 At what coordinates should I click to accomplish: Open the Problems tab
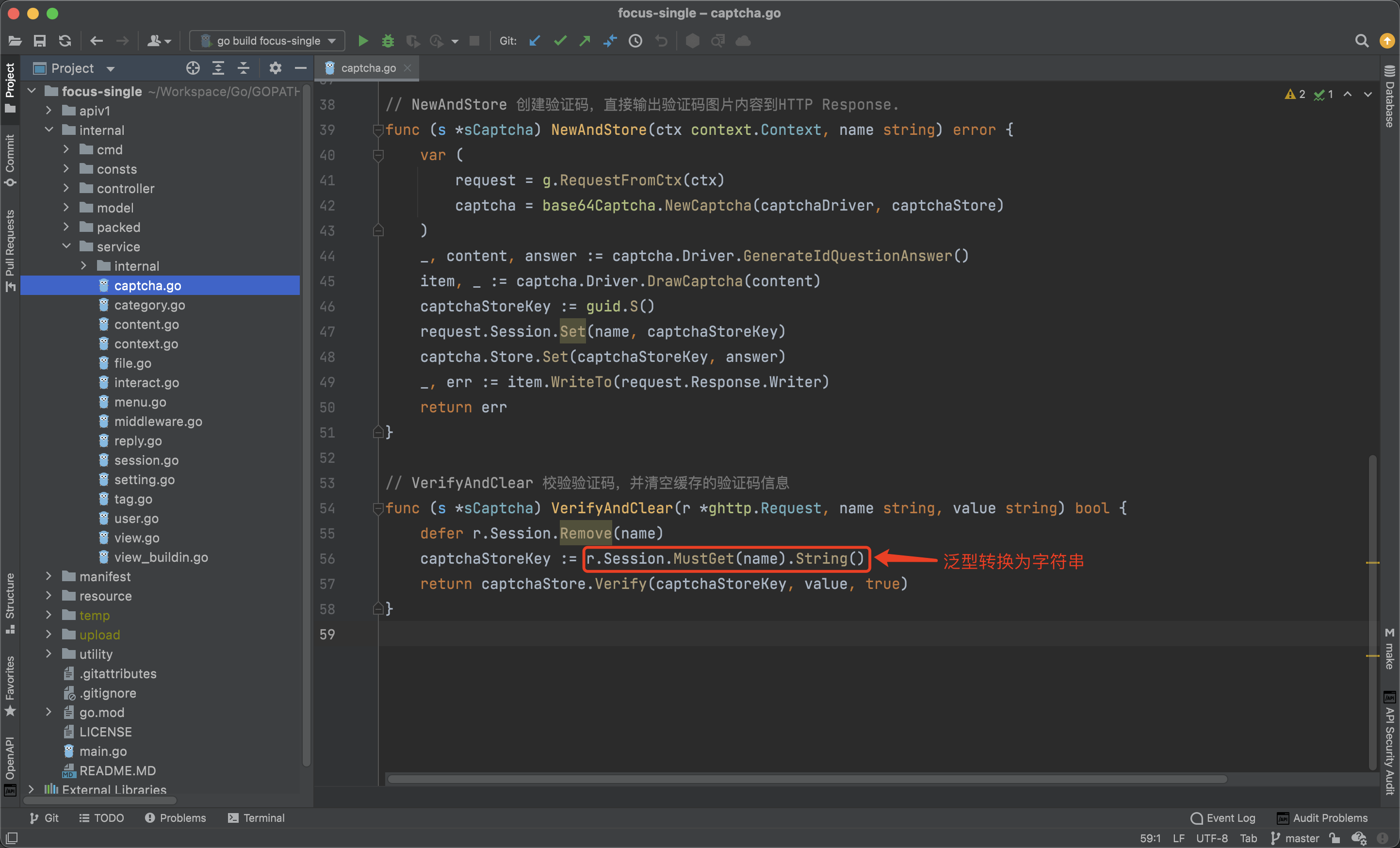click(x=175, y=817)
